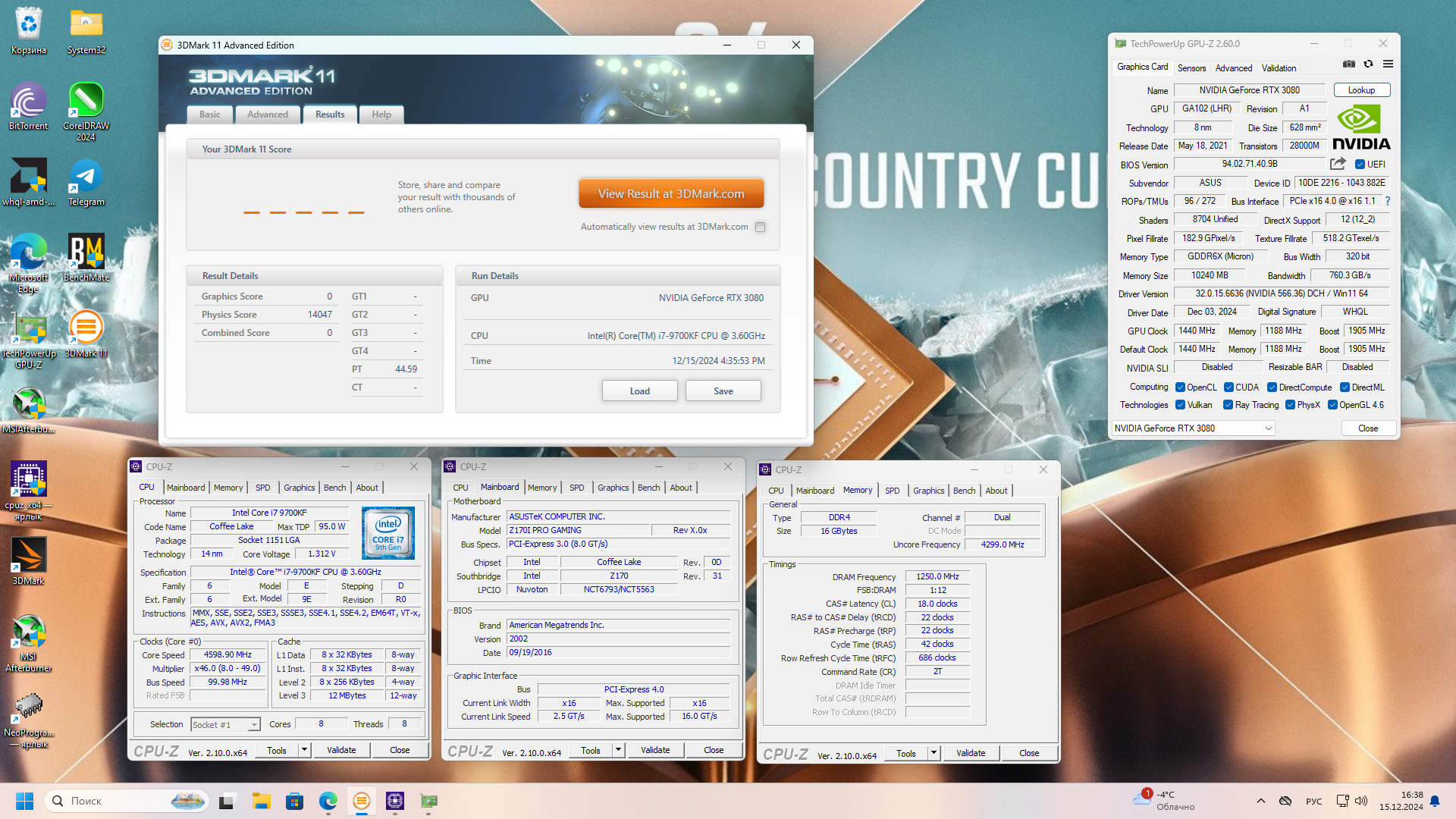The height and width of the screenshot is (819, 1456).
Task: Launch the BenchMate desktop shortcut
Action: click(86, 258)
